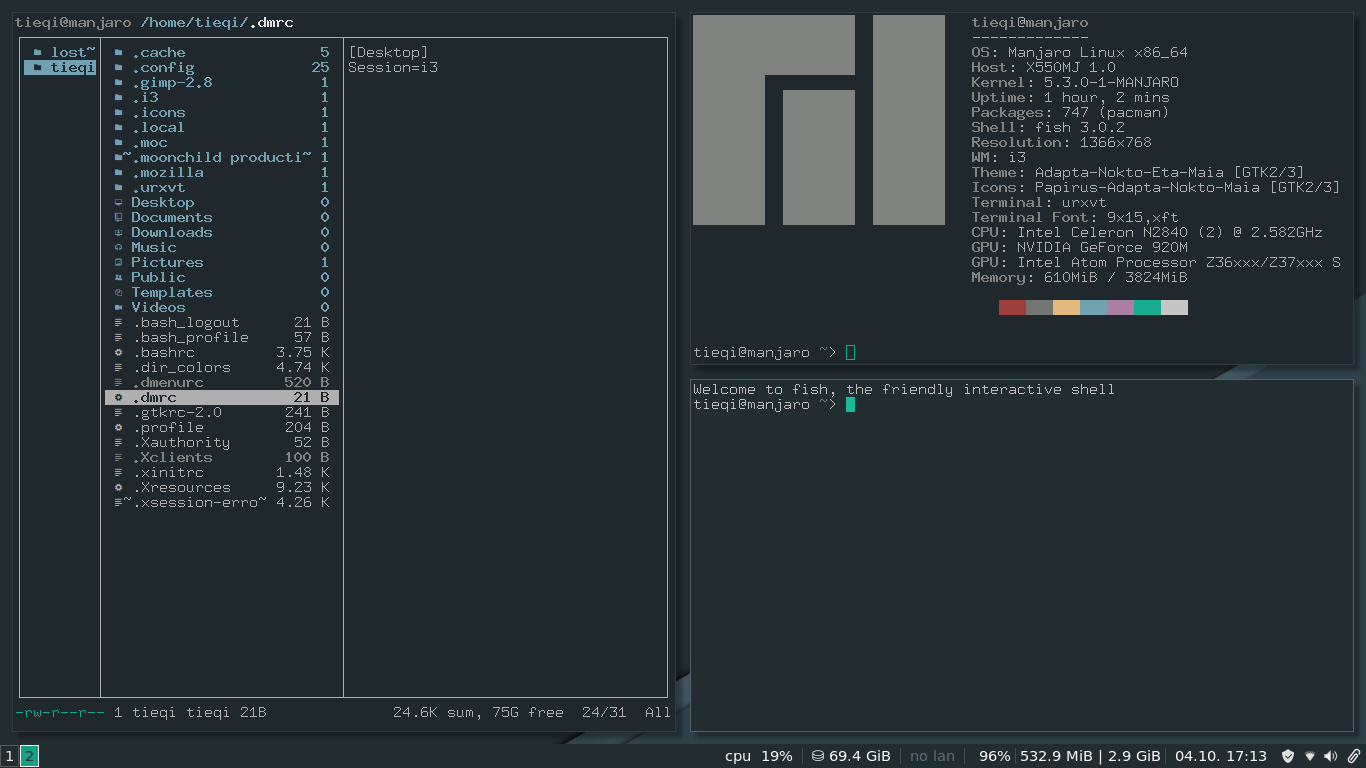Viewport: 1366px width, 768px height.
Task: Click the Manjaro logo in neofetch terminal
Action: pyautogui.click(x=819, y=120)
